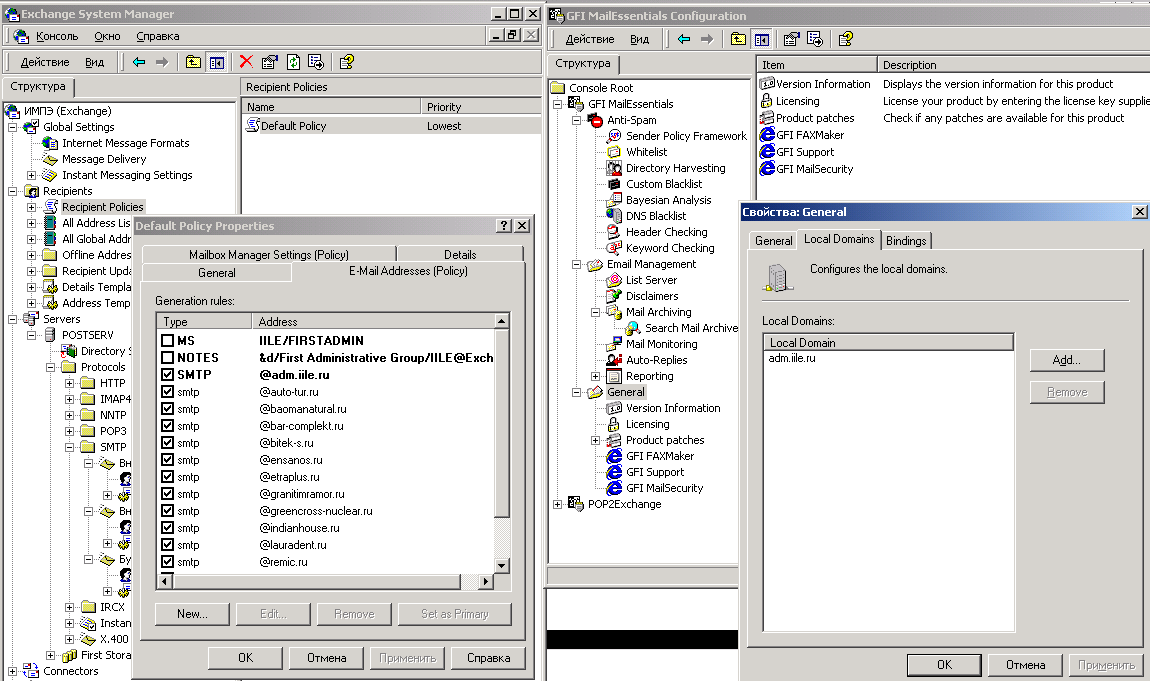Click Up one level icon in Exchange toolbar
1150x681 pixels.
193,62
